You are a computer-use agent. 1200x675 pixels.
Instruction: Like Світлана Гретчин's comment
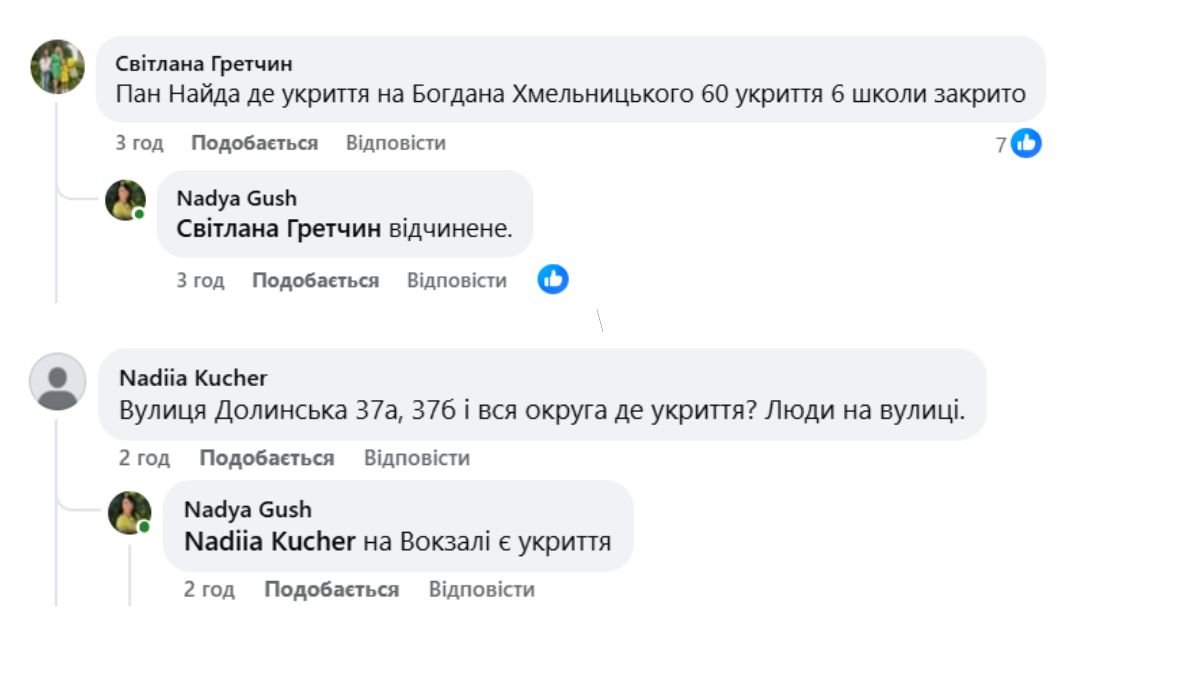[254, 143]
